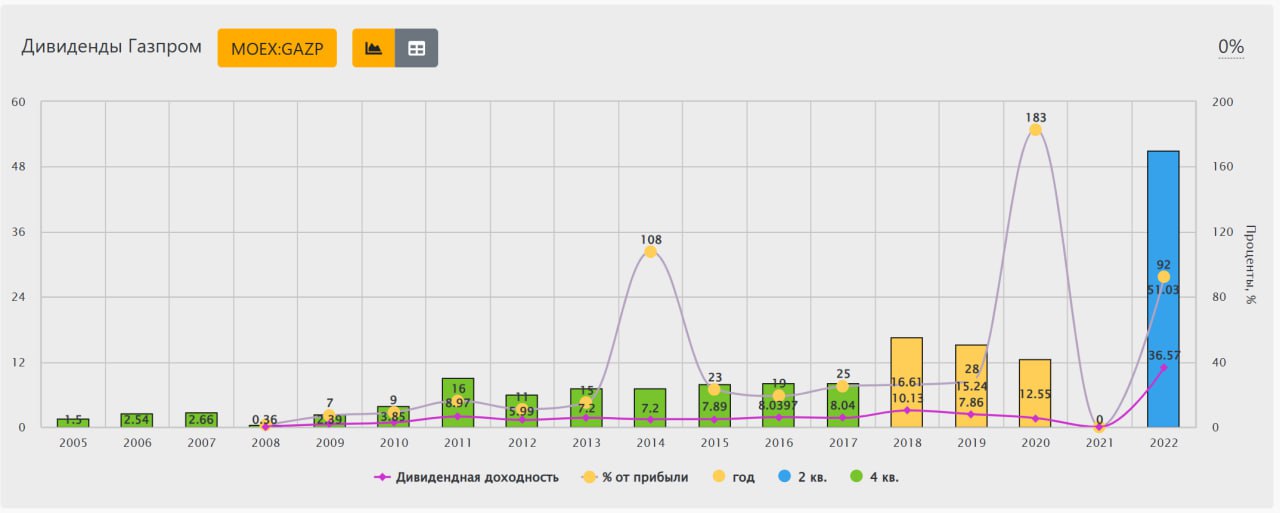This screenshot has width=1280, height=513.
Task: Click the 2022 x-axis label
Action: 1163,442
